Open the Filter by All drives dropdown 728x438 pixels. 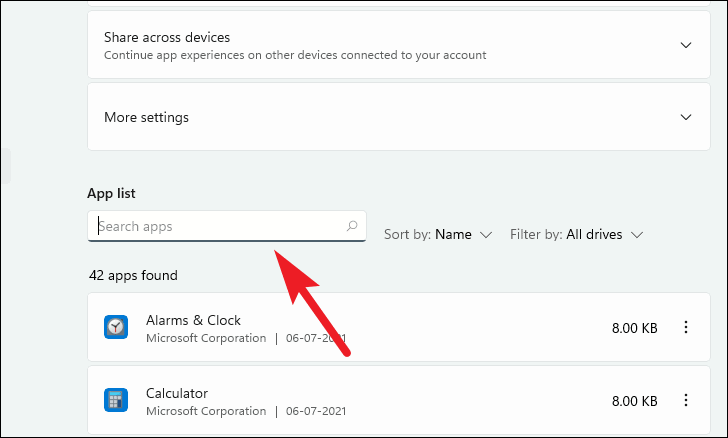[x=576, y=234]
